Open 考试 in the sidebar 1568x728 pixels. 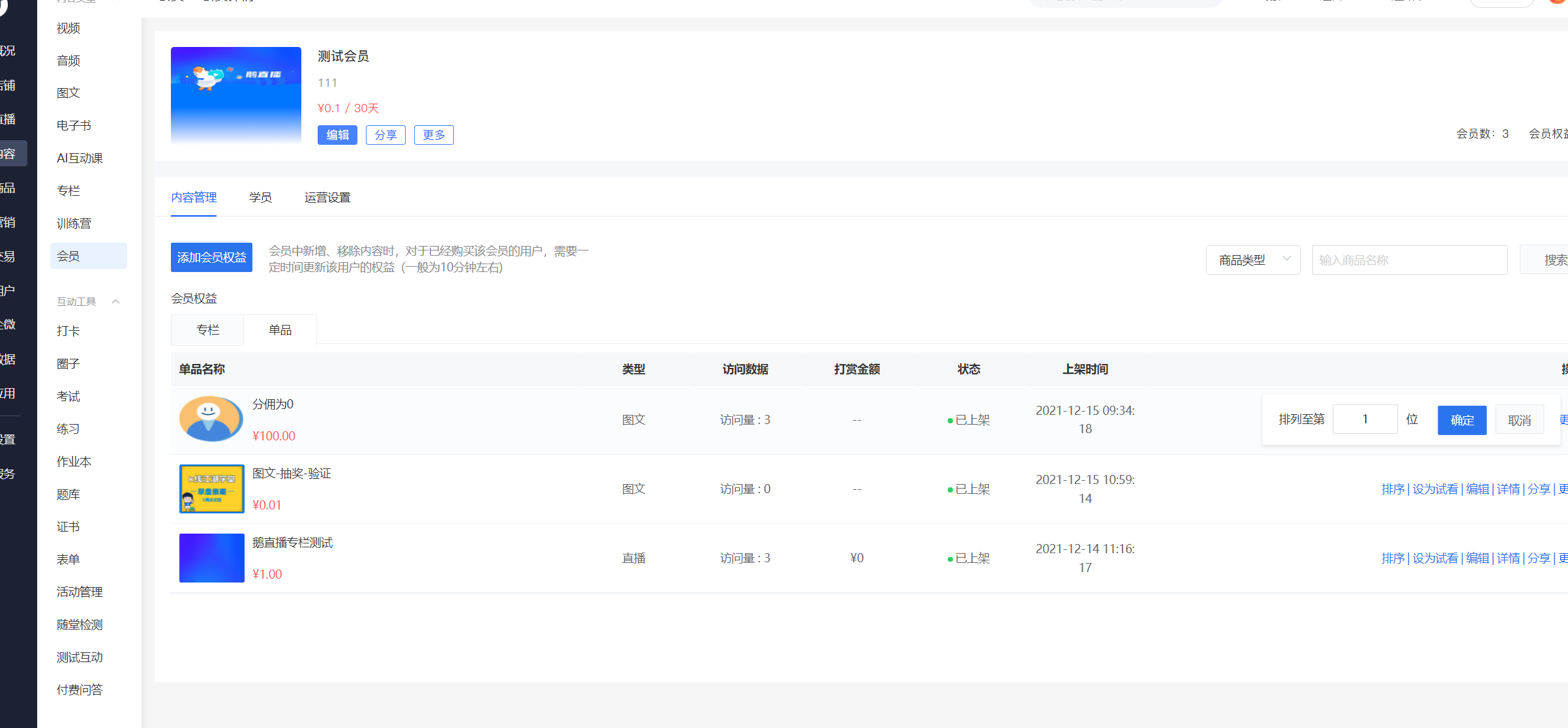tap(68, 396)
